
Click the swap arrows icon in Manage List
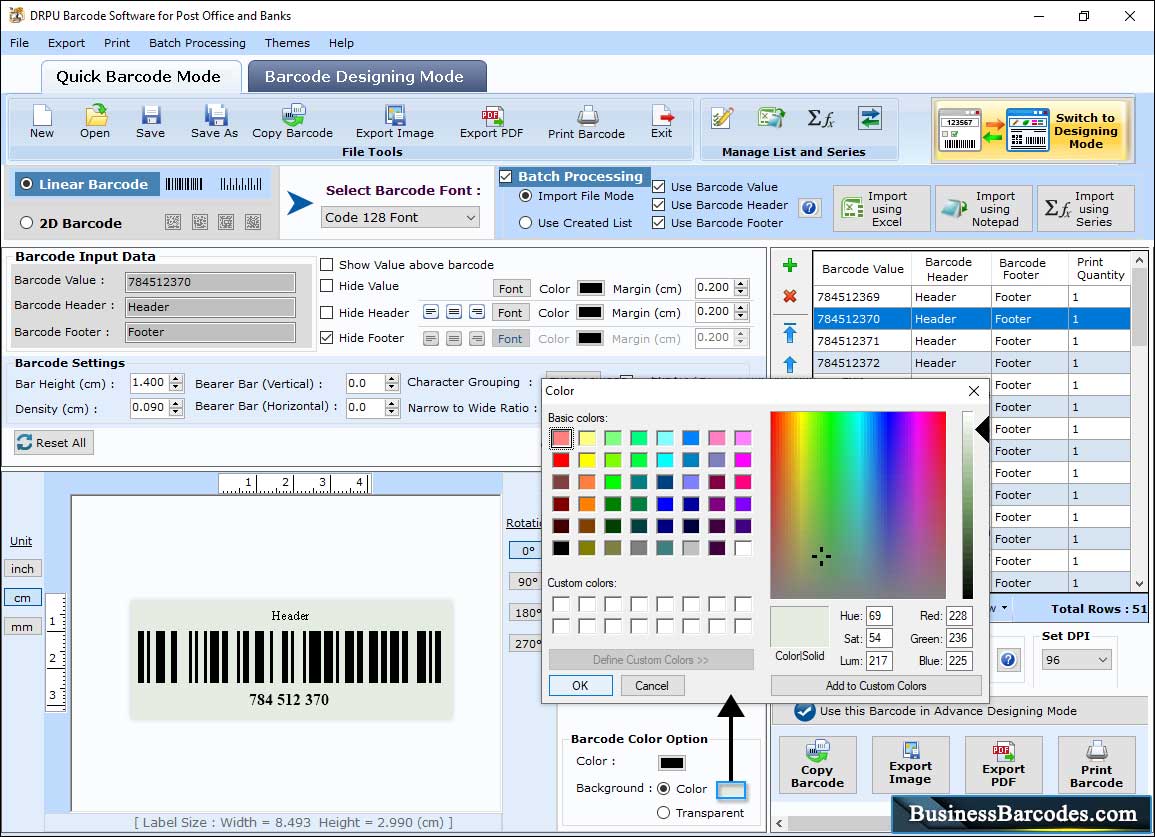[x=870, y=118]
